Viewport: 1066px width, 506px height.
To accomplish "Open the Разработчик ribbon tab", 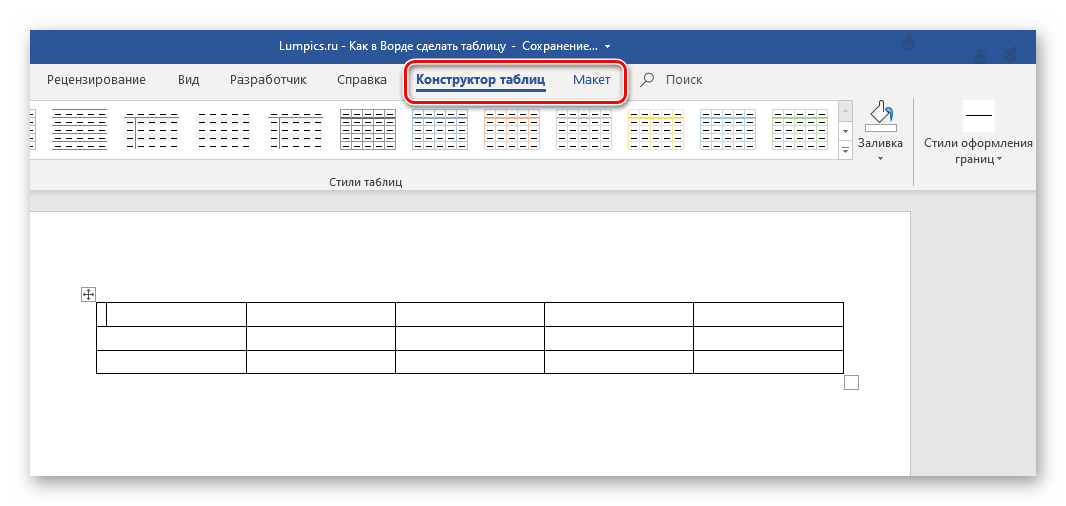I will point(268,80).
